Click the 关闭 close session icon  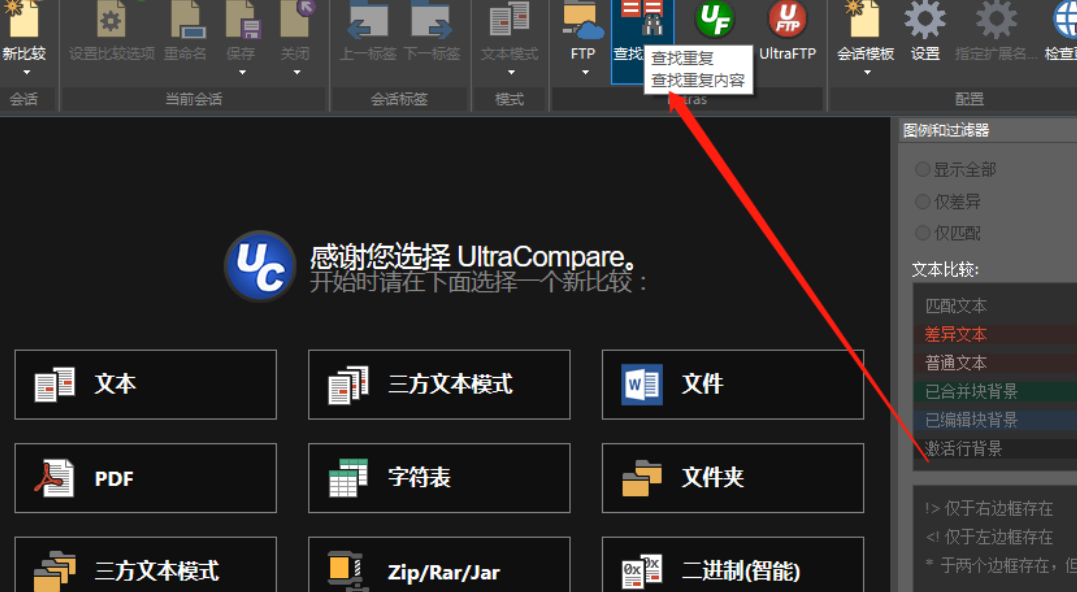pos(297,19)
